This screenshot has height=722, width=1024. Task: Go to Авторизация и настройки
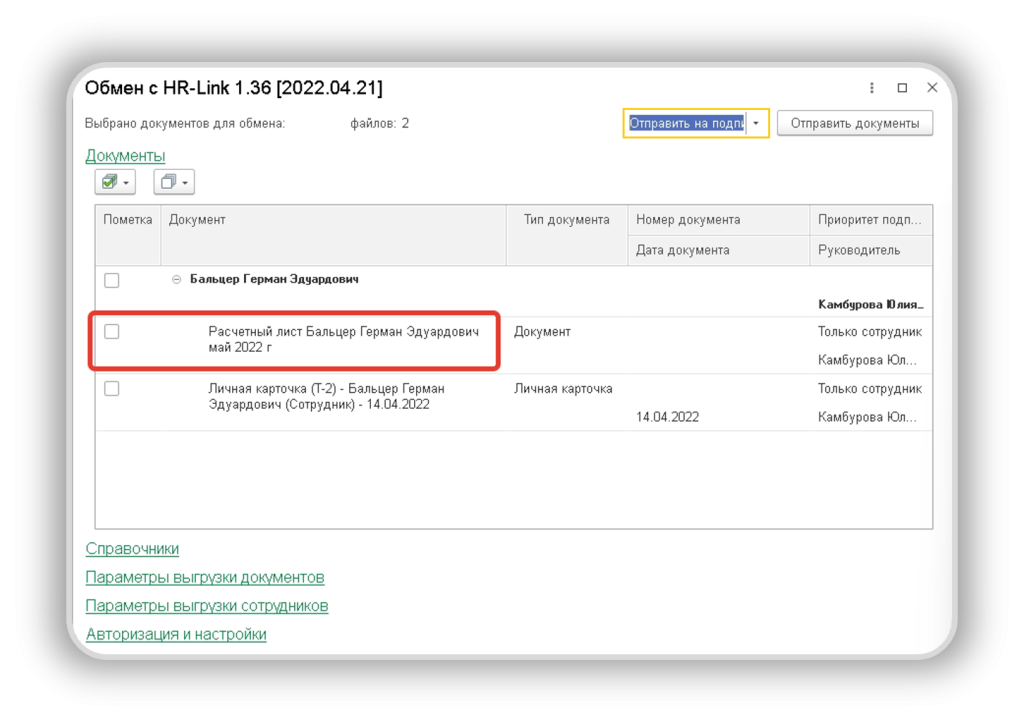click(176, 634)
